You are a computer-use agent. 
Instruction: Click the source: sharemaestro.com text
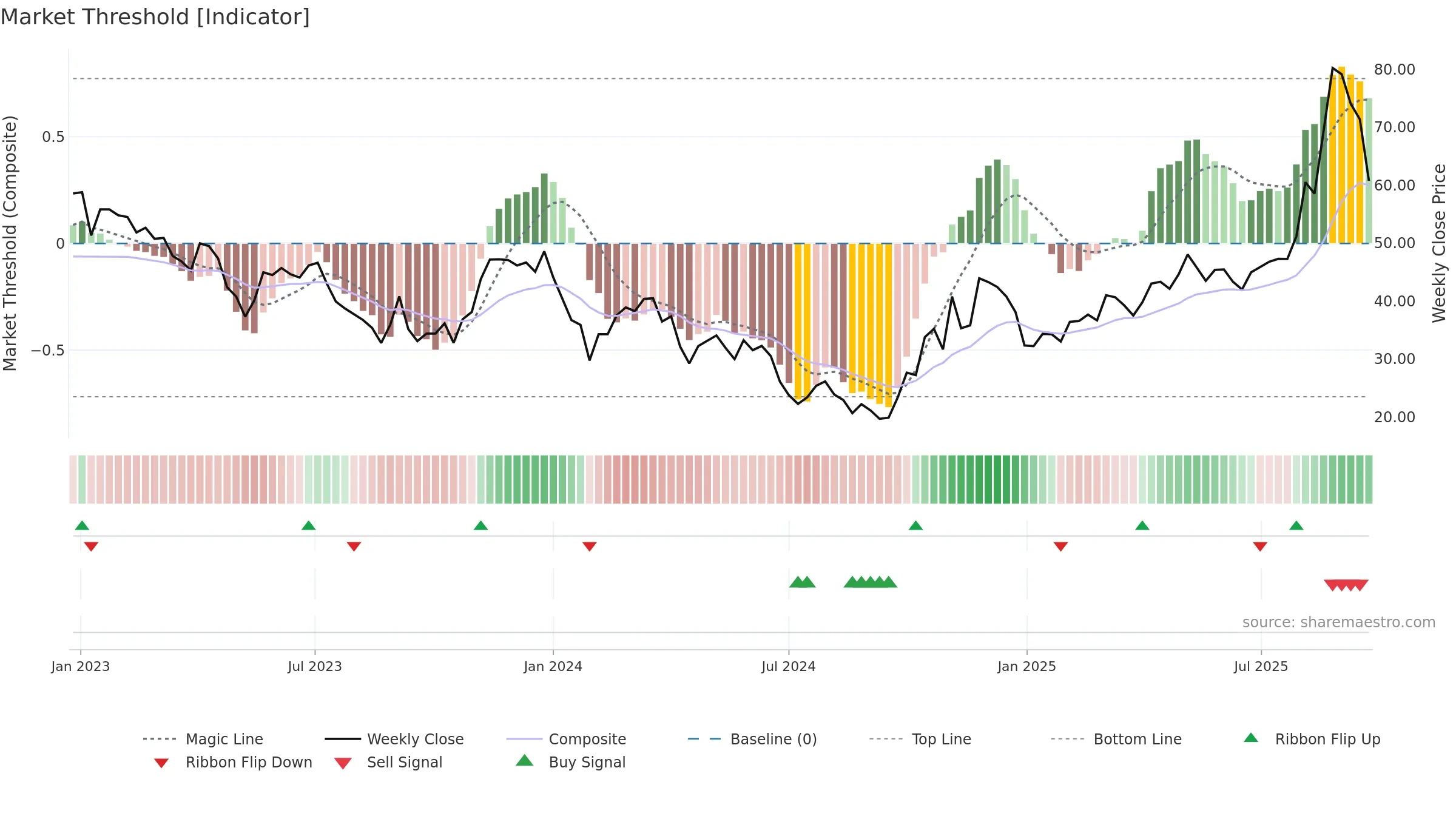[1339, 622]
